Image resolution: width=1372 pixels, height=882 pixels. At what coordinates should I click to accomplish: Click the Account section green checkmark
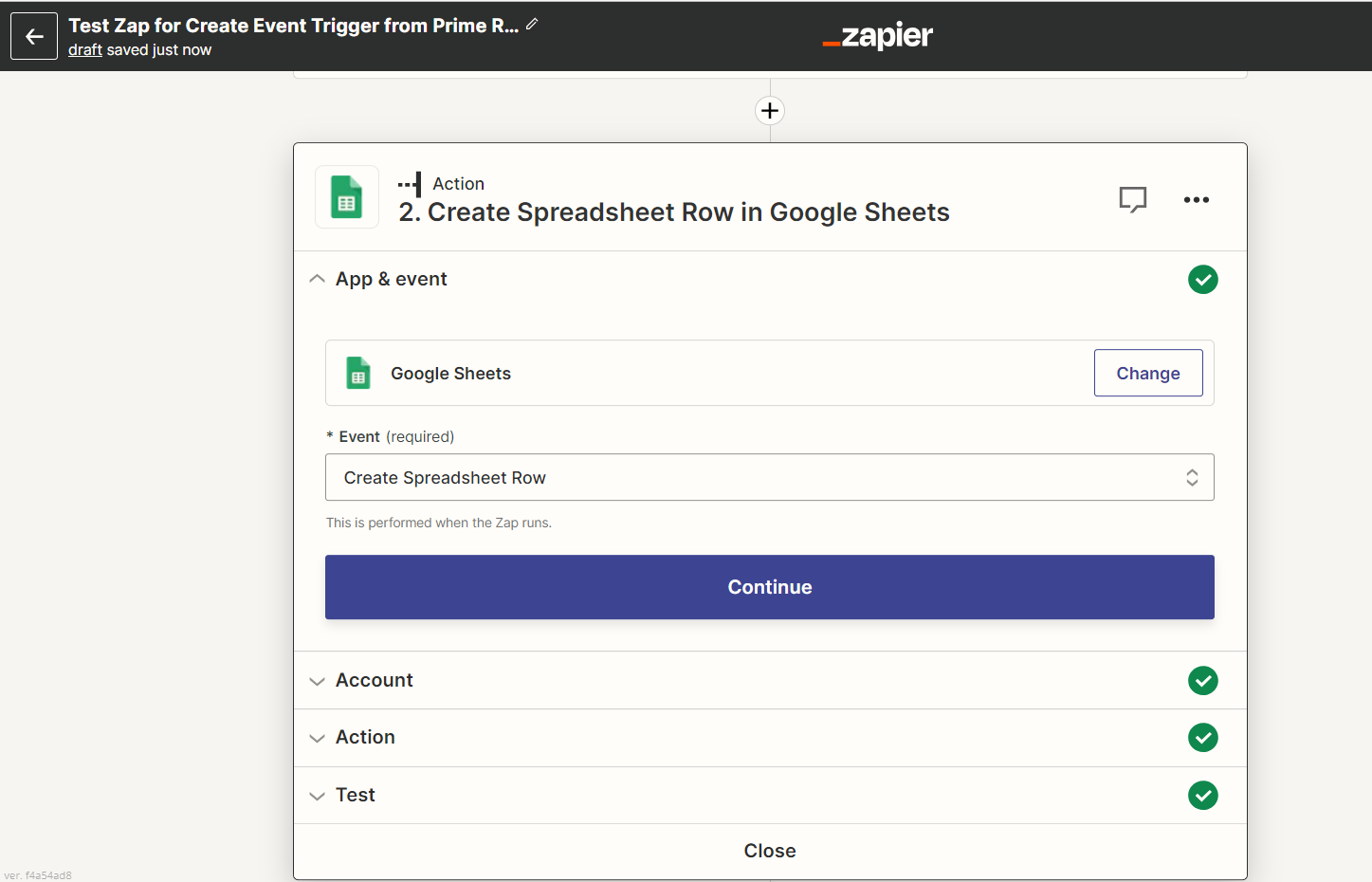point(1202,681)
